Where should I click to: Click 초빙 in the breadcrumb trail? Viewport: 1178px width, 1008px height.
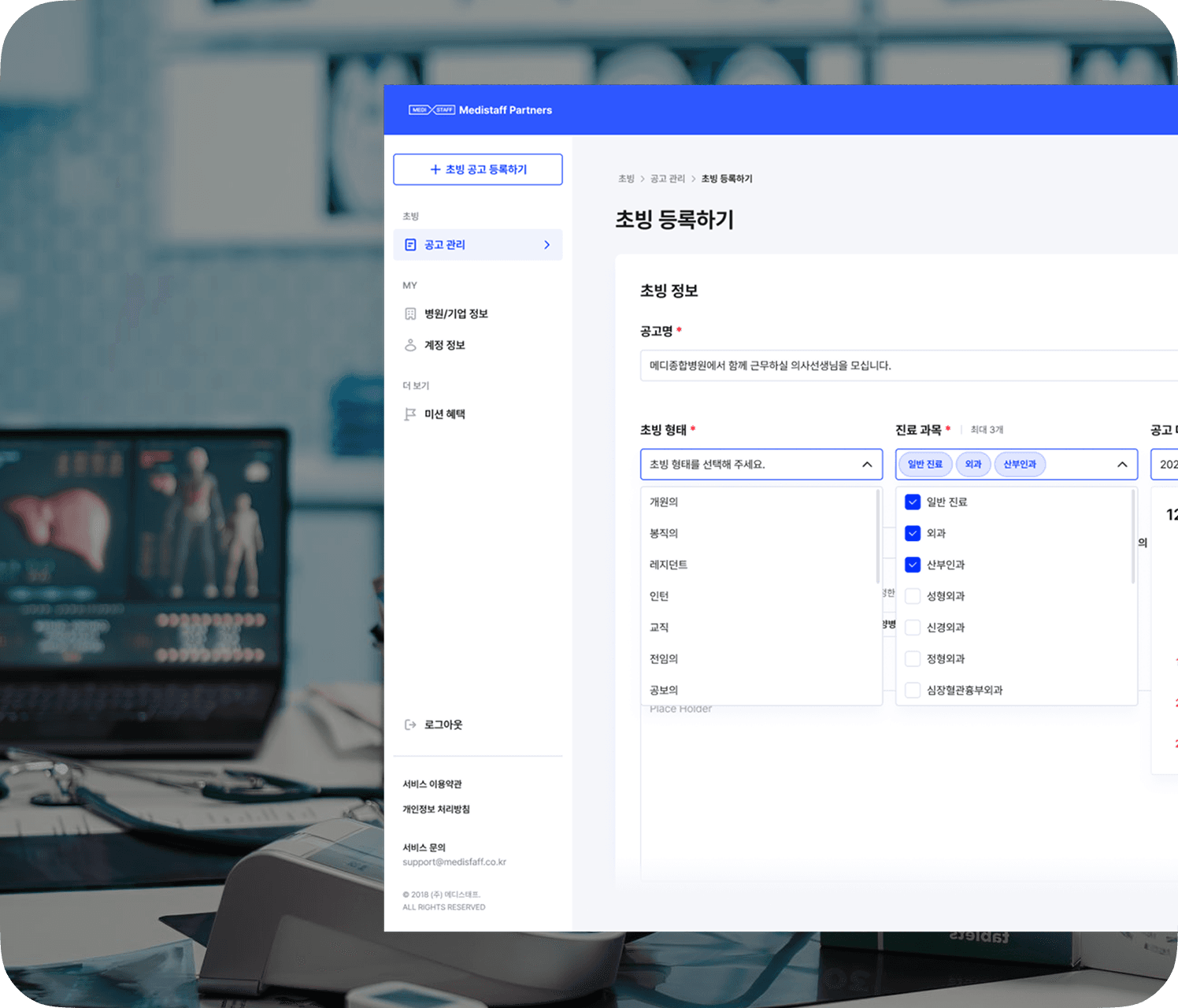click(x=626, y=179)
